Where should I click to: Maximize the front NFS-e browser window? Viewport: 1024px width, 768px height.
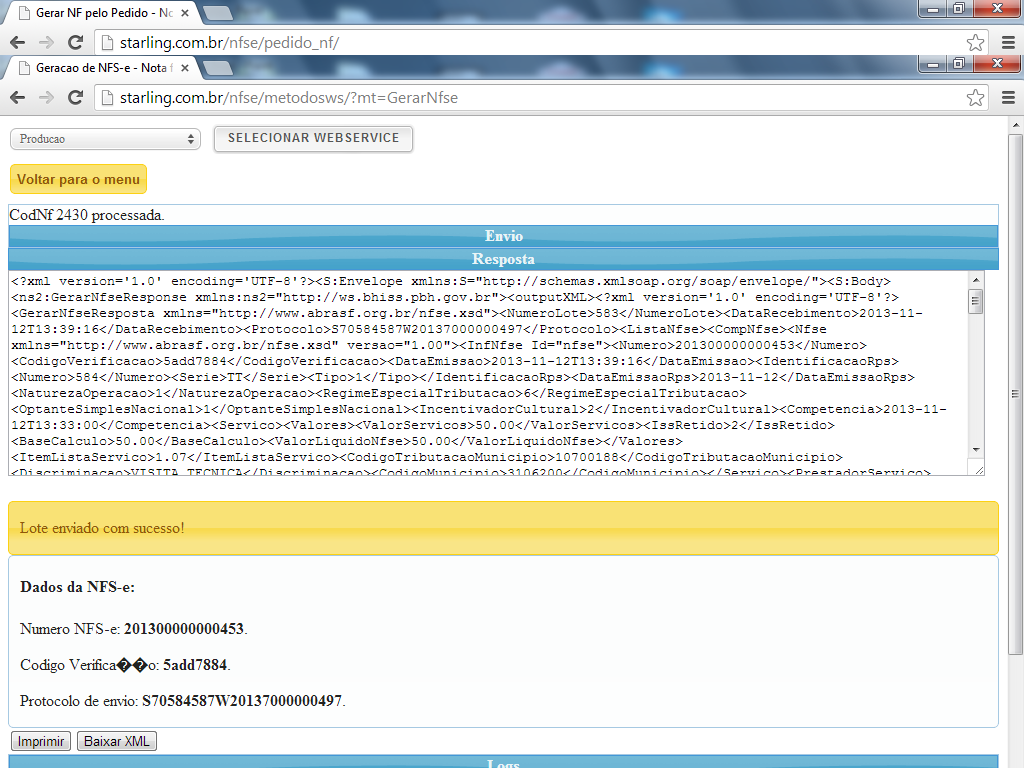pos(959,64)
